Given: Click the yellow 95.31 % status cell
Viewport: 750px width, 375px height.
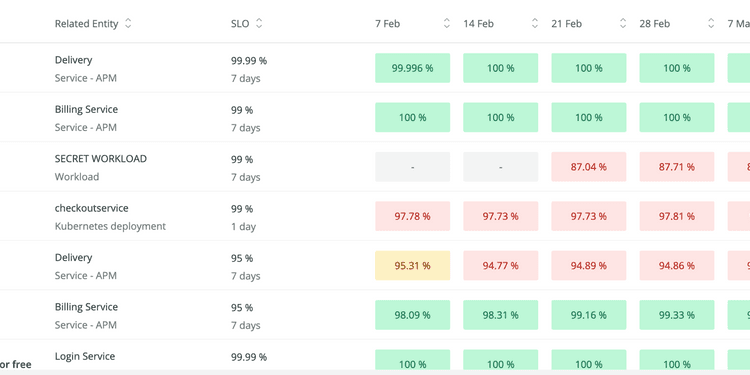Looking at the screenshot, I should [412, 265].
